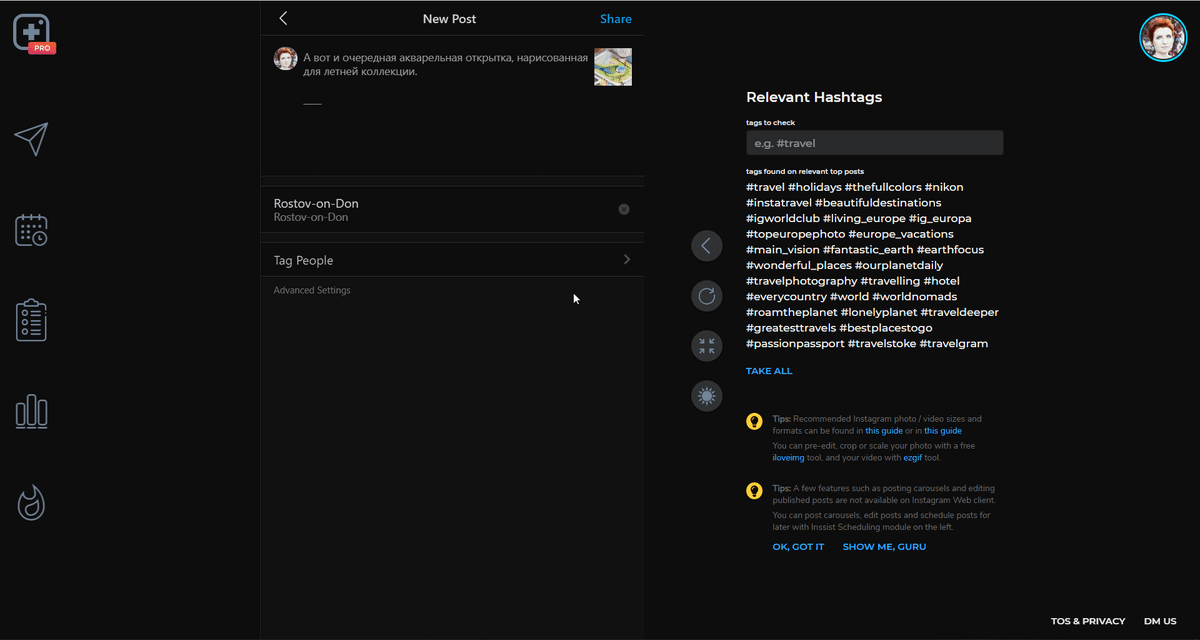
Task: Expand Tag People chevron
Action: pos(627,259)
